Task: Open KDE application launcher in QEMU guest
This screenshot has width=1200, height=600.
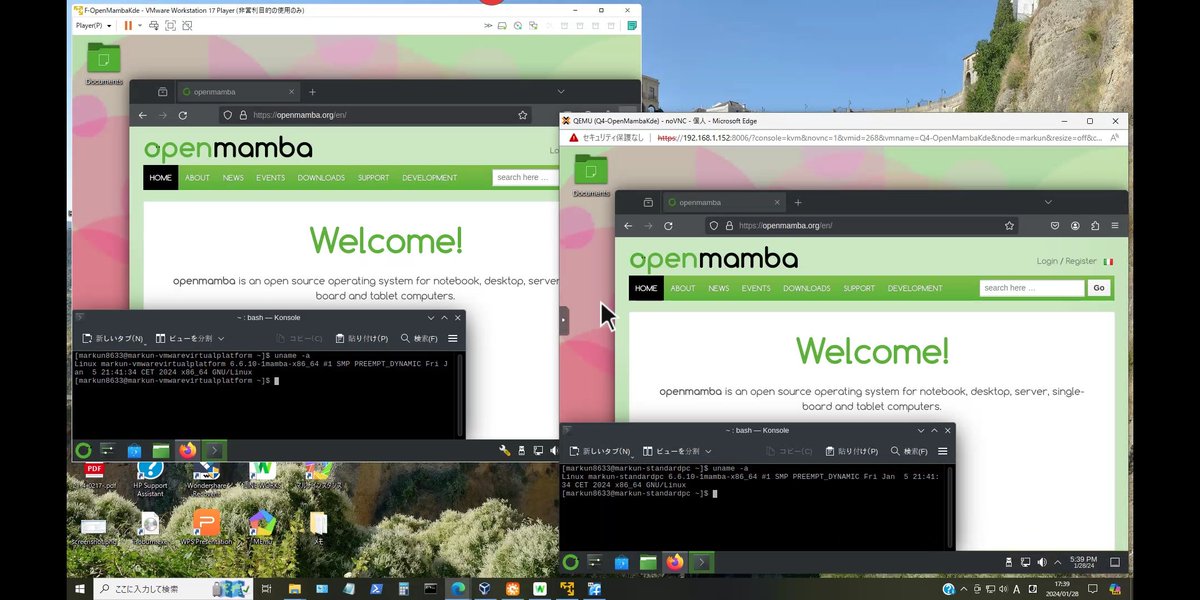Action: 571,562
